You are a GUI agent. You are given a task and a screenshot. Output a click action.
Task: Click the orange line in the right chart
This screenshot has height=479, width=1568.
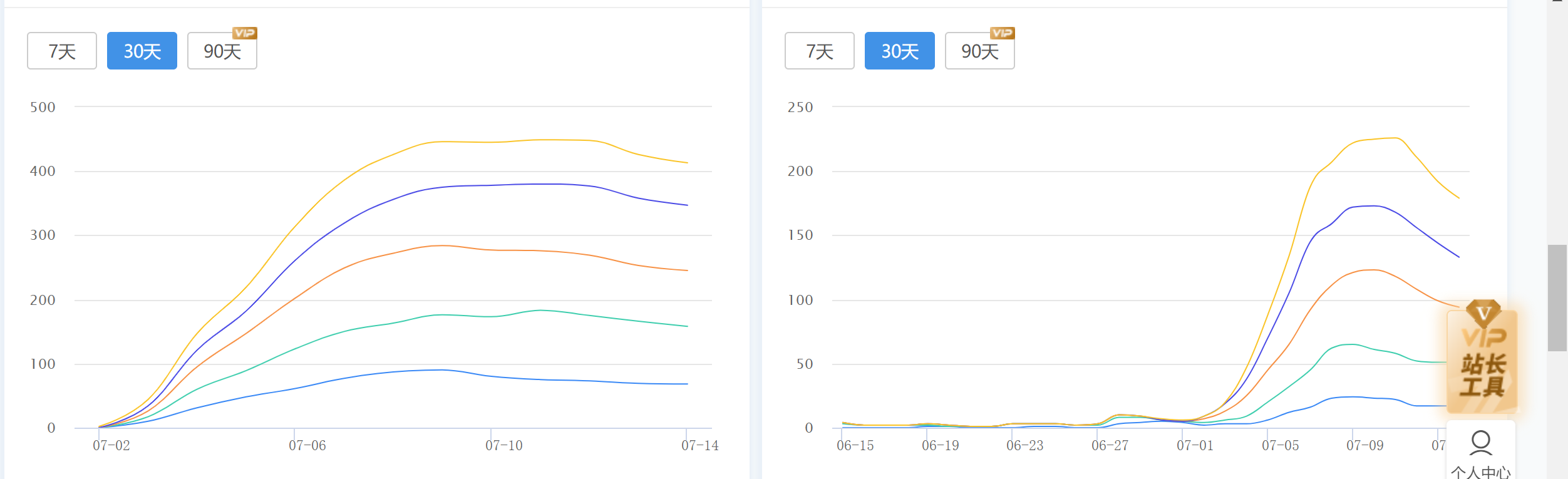click(1371, 270)
